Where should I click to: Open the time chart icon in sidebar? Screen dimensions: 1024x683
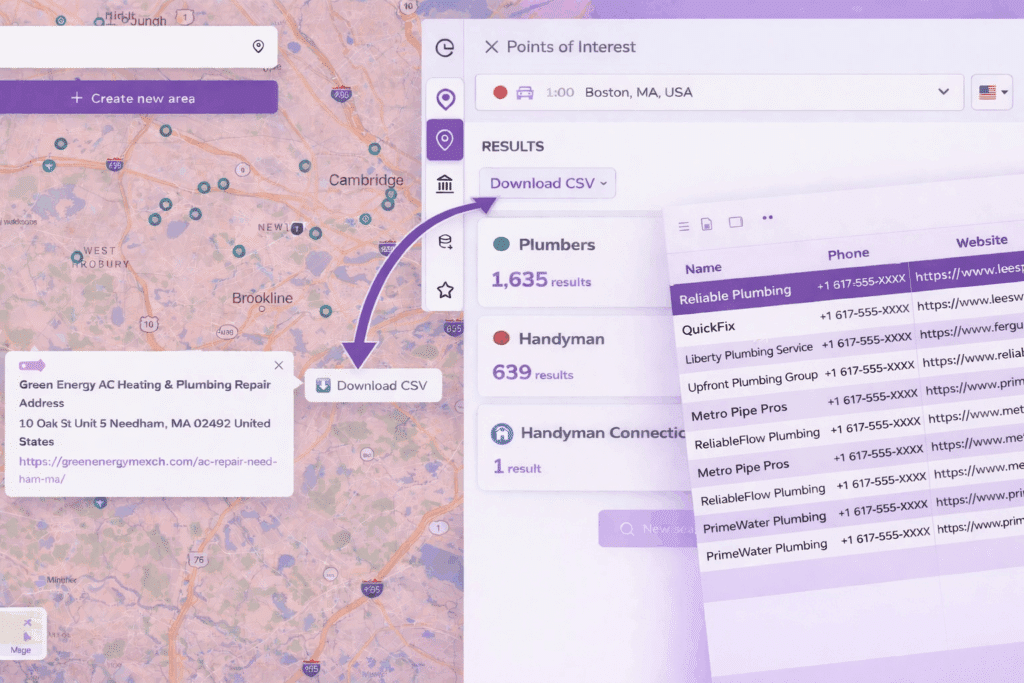coord(445,48)
